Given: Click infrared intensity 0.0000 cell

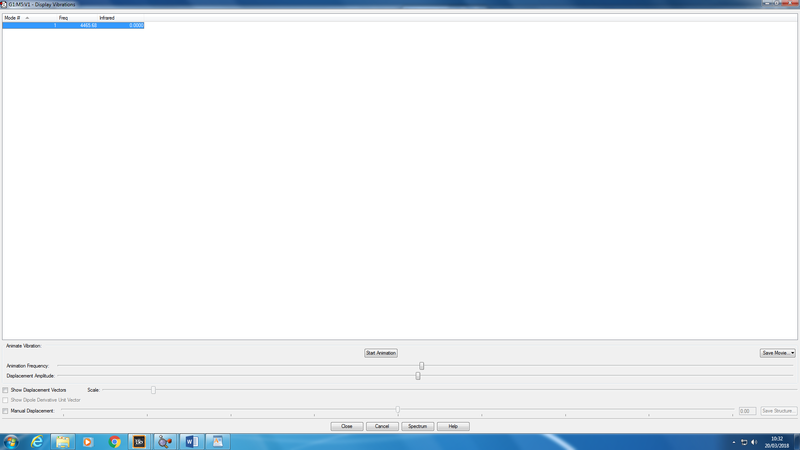Looking at the screenshot, I should pos(136,26).
